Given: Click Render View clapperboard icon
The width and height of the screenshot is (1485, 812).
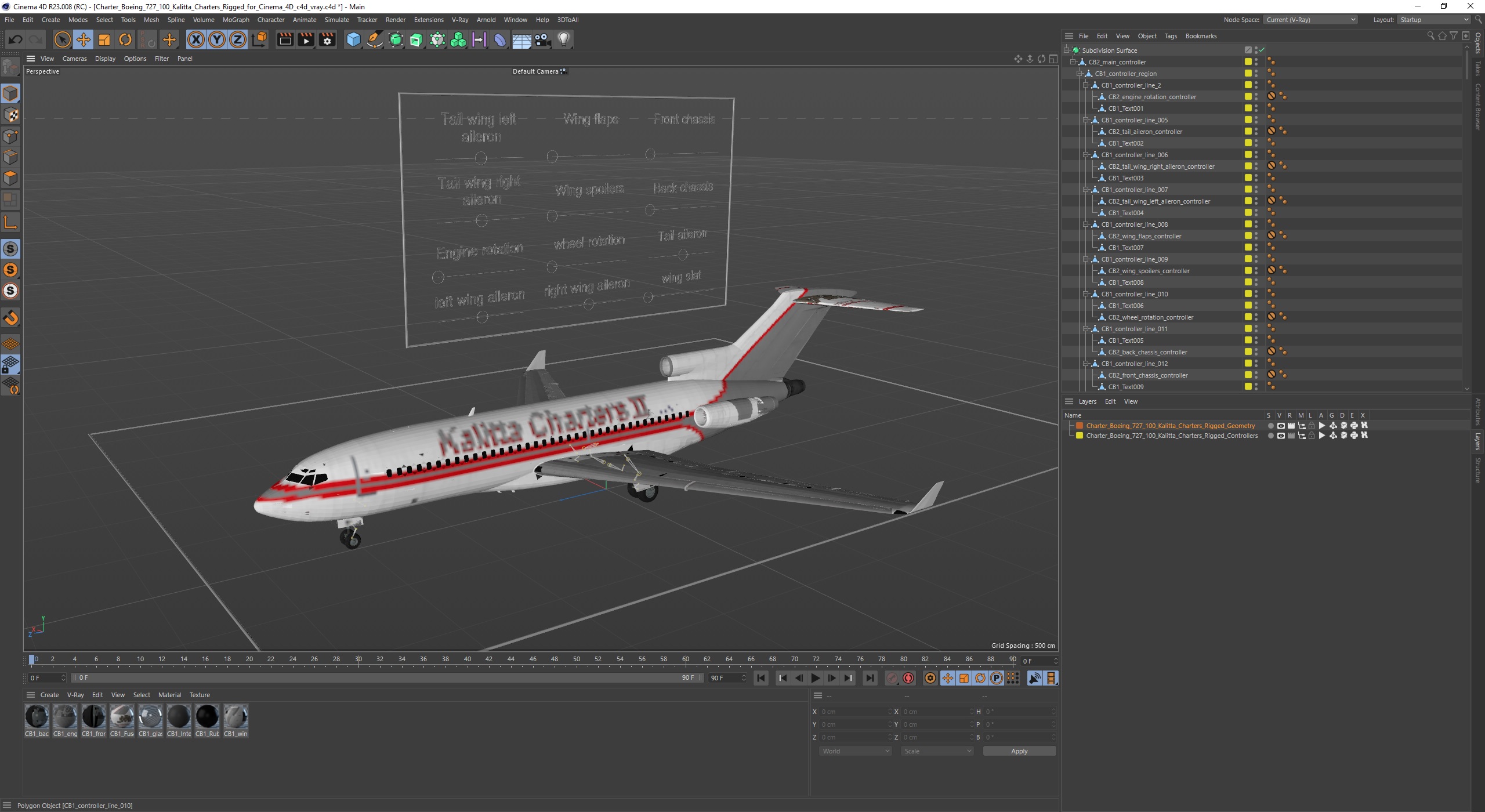Looking at the screenshot, I should point(285,39).
